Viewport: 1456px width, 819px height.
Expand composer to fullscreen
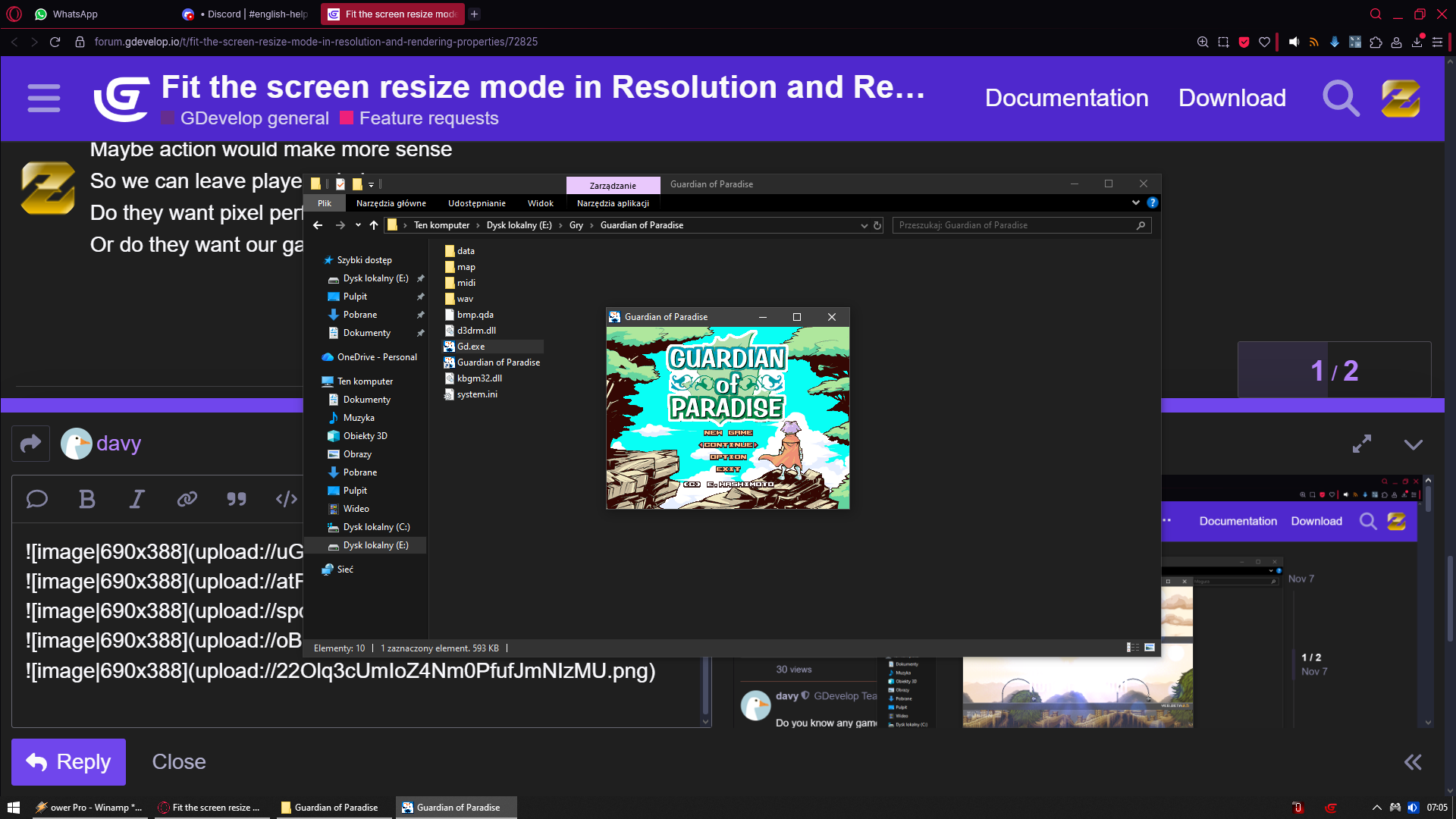tap(1362, 444)
